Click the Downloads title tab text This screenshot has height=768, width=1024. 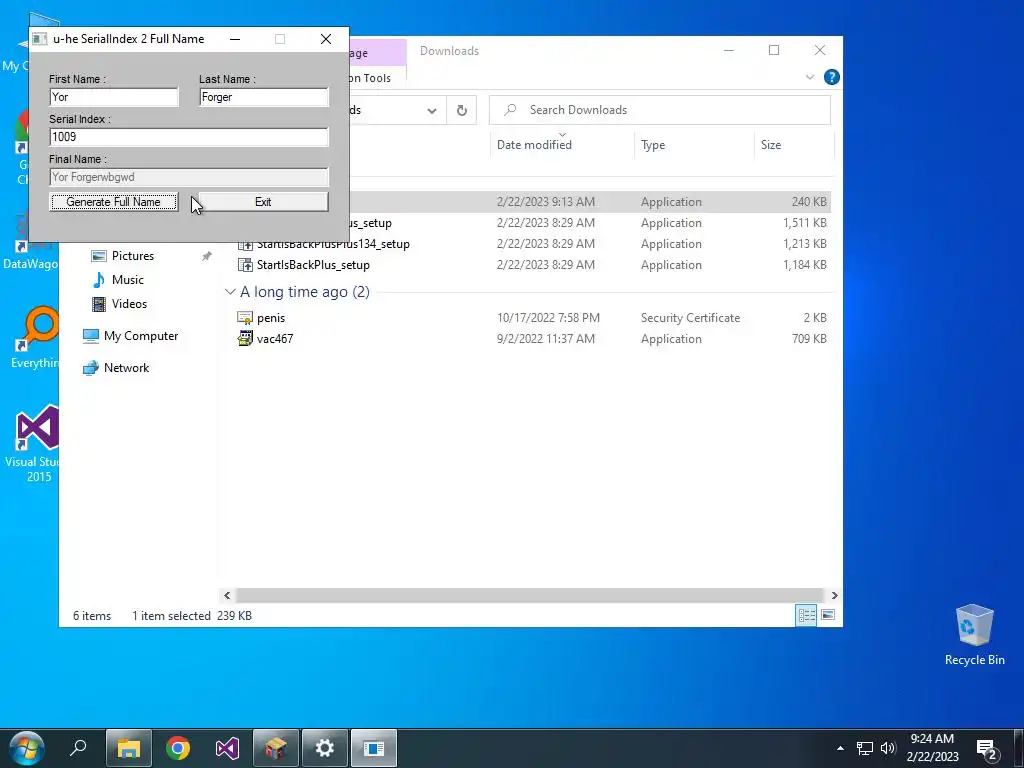(449, 51)
